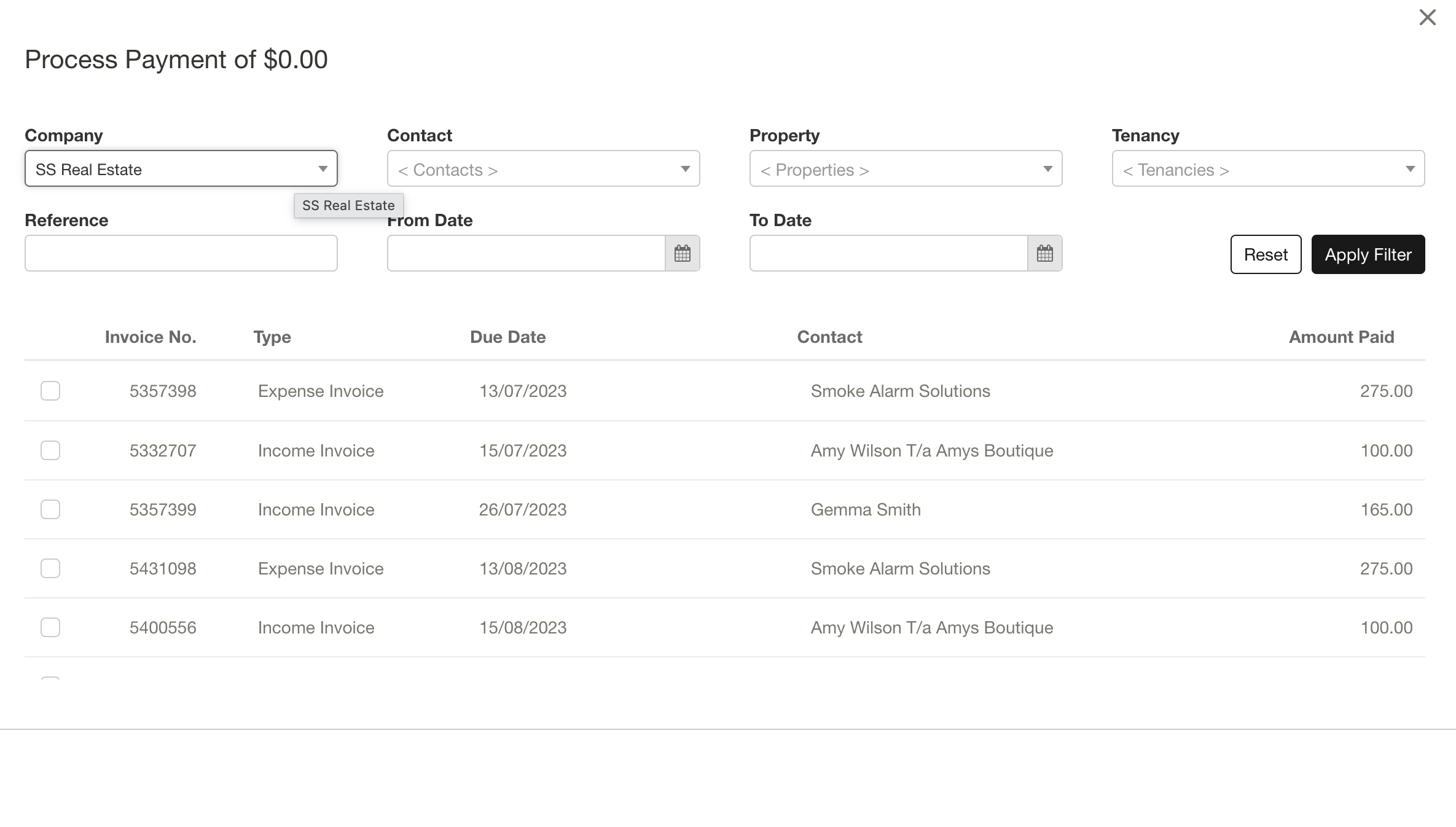The height and width of the screenshot is (827, 1456).
Task: Click the Reference input field
Action: (x=181, y=253)
